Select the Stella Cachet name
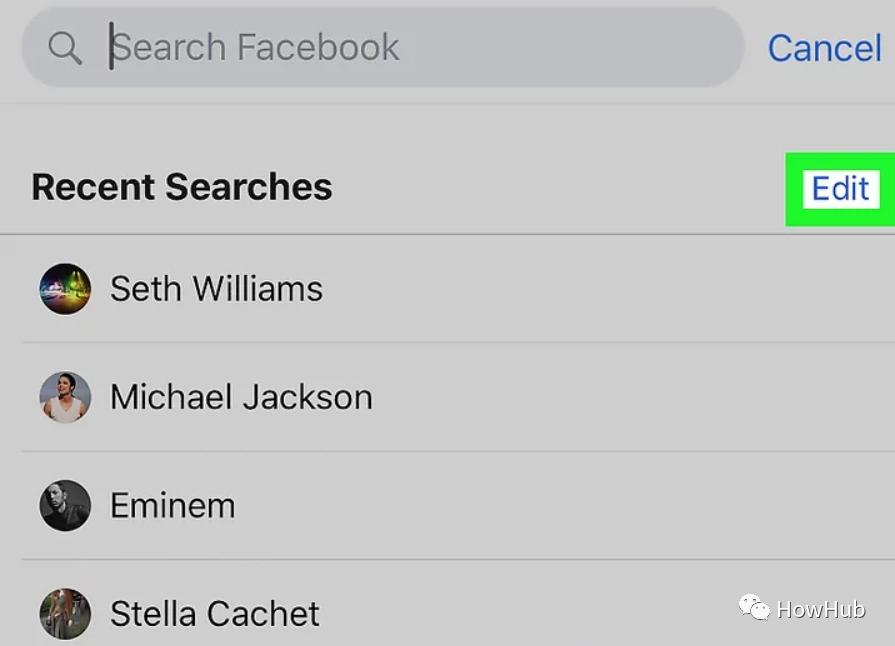895x646 pixels. (x=214, y=613)
